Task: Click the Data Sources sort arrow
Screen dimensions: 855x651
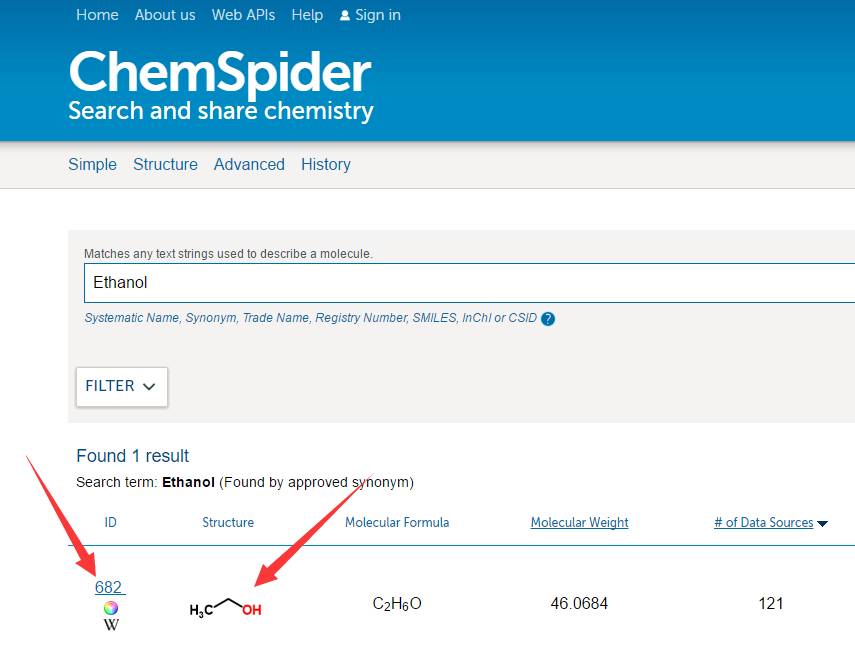Action: pos(823,523)
